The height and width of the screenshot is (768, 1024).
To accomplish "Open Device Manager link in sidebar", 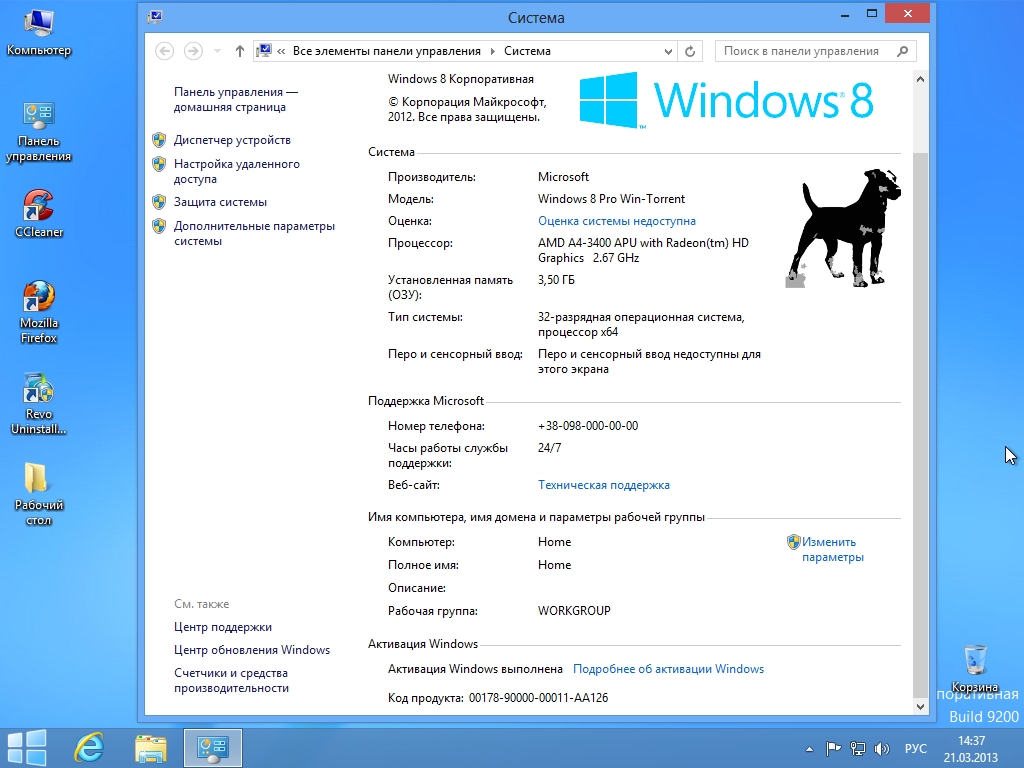I will [x=232, y=140].
